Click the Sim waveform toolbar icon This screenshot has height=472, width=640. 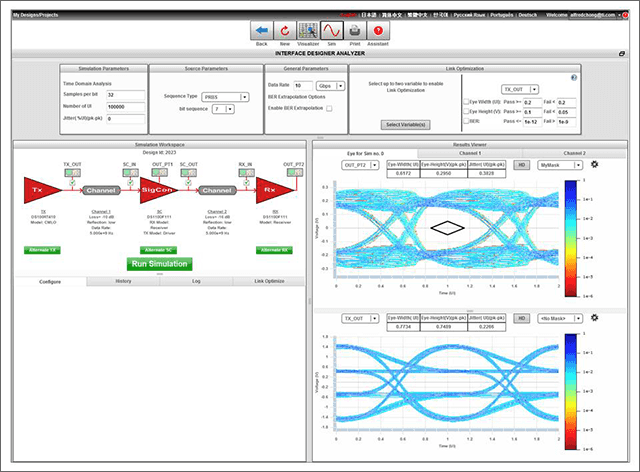pos(333,31)
